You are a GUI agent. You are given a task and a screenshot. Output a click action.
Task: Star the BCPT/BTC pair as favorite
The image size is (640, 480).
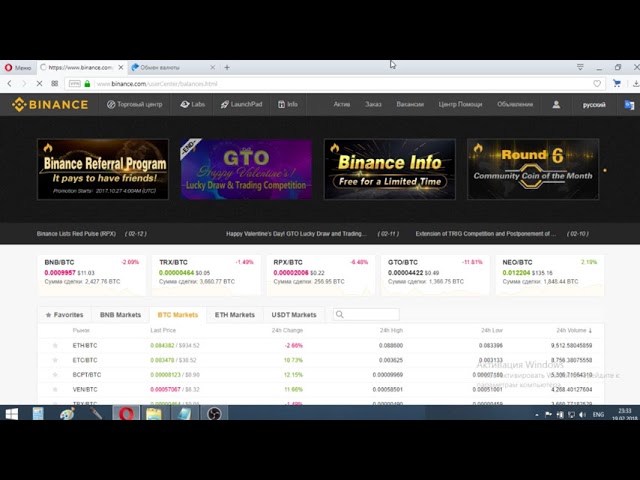tap(55, 375)
